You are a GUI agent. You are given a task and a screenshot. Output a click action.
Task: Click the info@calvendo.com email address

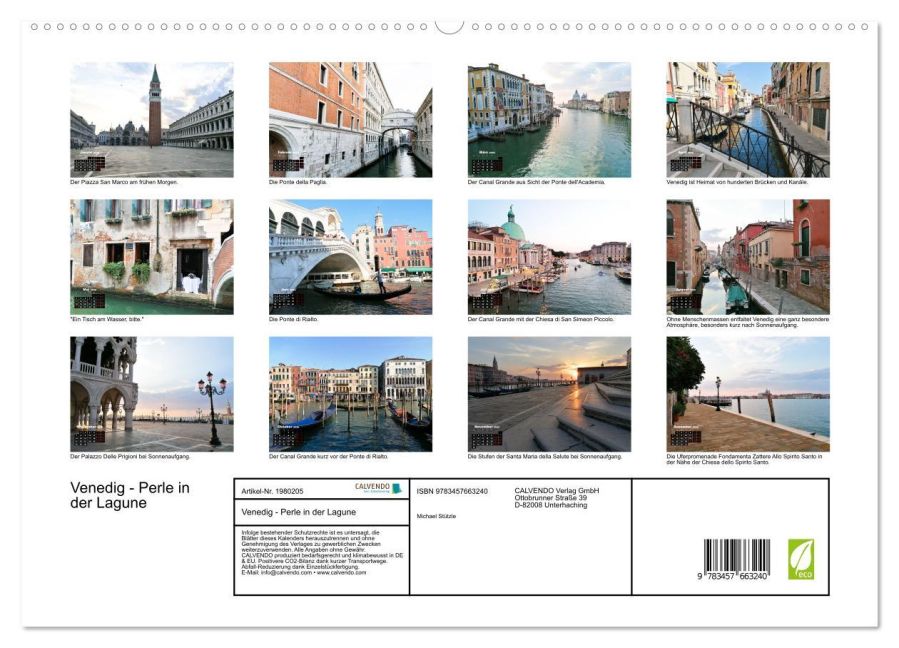tap(286, 573)
